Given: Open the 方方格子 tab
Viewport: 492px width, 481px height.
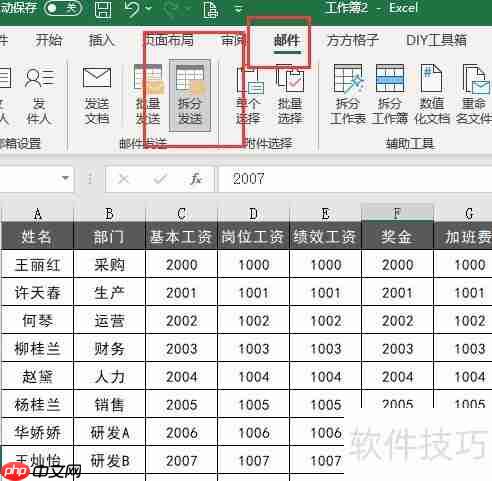Looking at the screenshot, I should coord(352,41).
